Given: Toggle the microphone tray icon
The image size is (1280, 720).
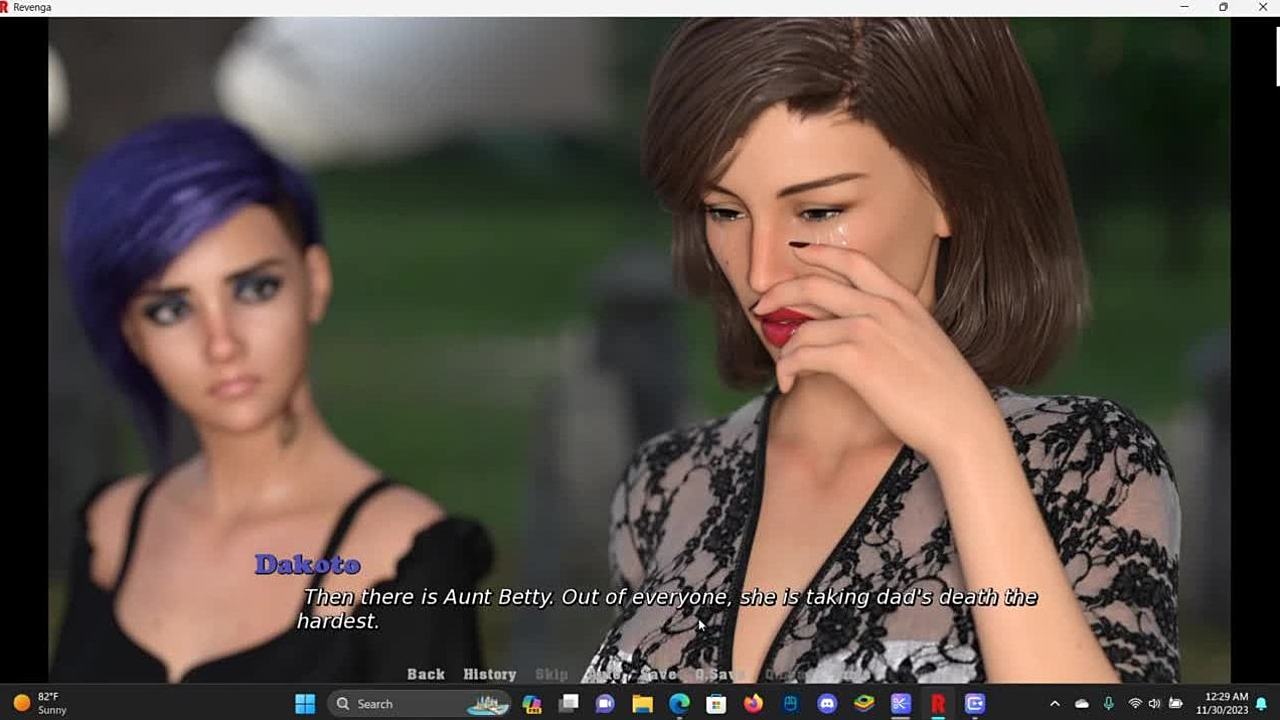Looking at the screenshot, I should click(x=1108, y=704).
